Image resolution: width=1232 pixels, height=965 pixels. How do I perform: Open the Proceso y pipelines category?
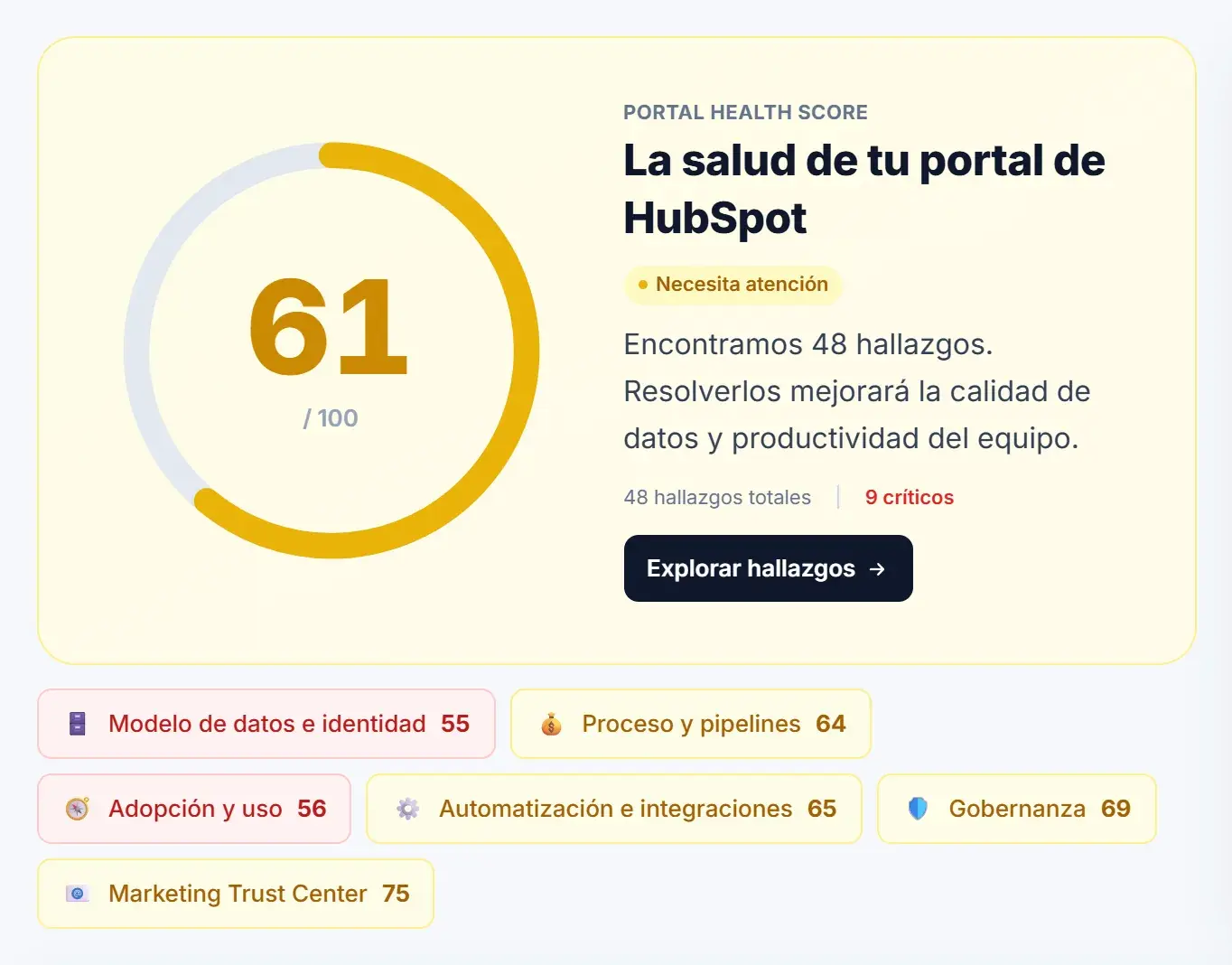(691, 724)
